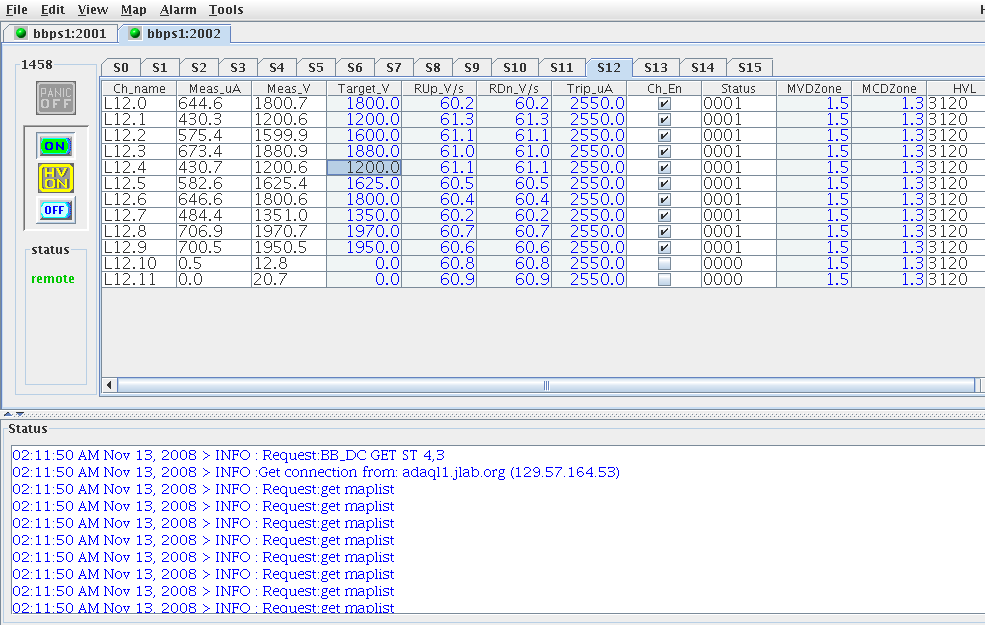Switch to slot tab S13
The height and width of the screenshot is (626, 985).
tap(656, 67)
